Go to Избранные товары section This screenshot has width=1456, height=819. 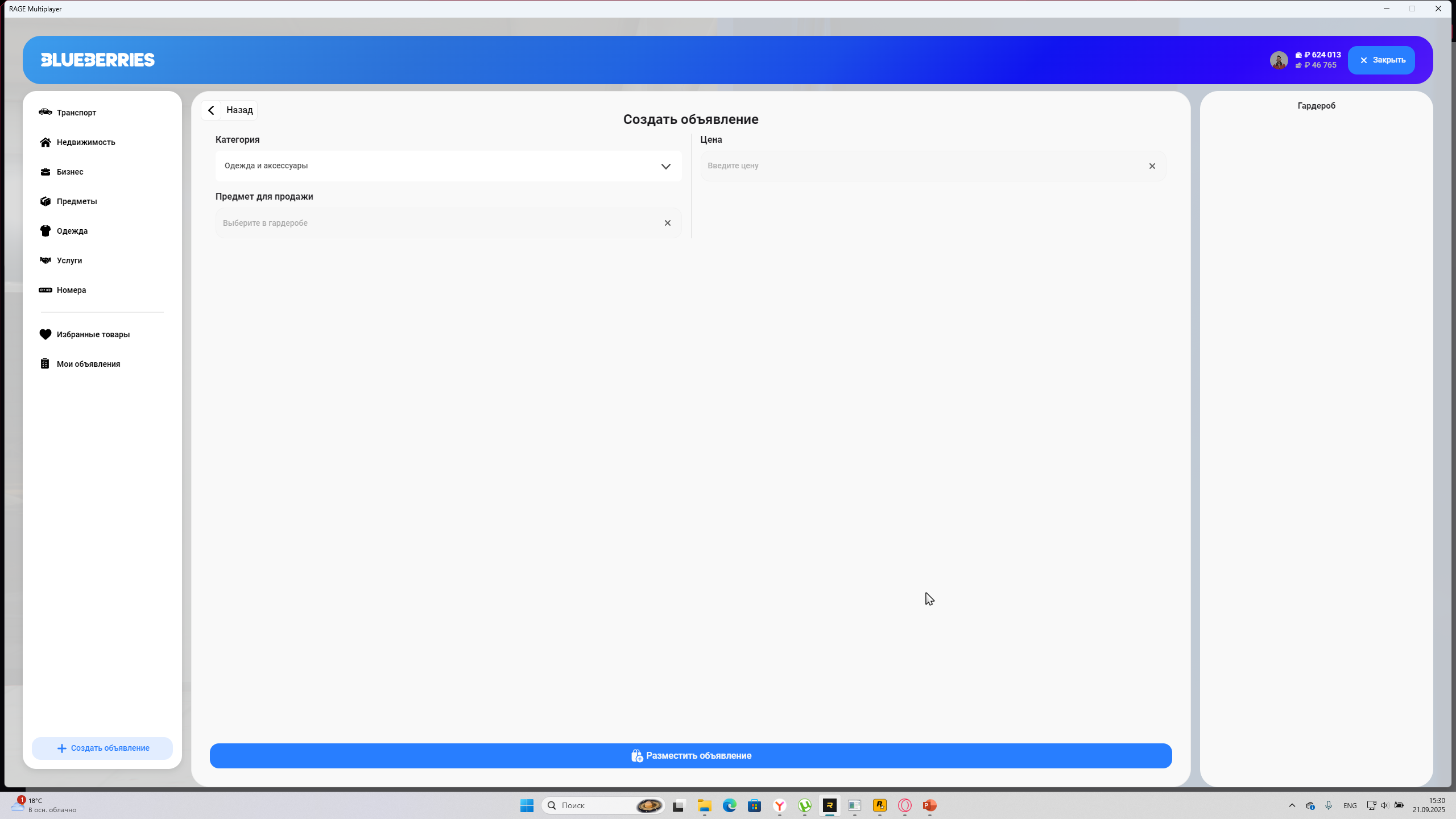click(x=93, y=334)
